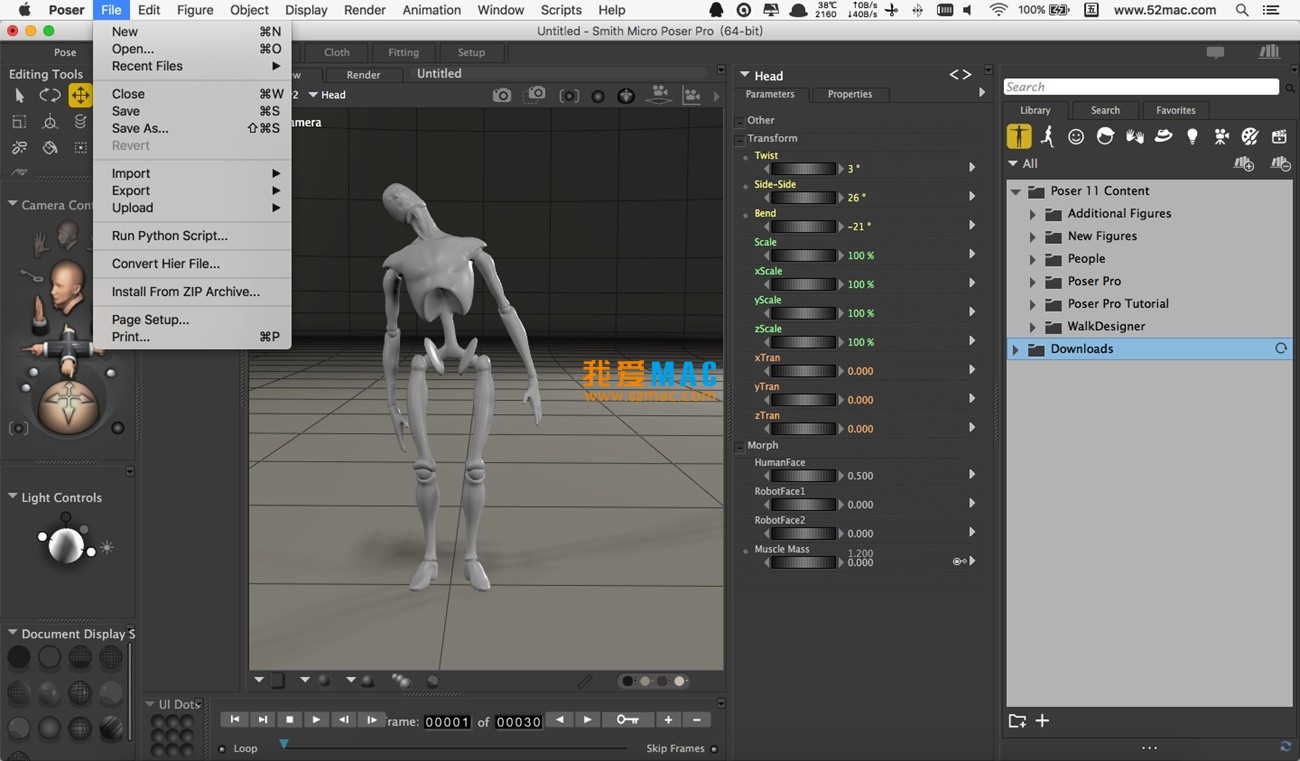This screenshot has width=1300, height=761.
Task: Click the Stop button in animation controls
Action: [x=289, y=719]
